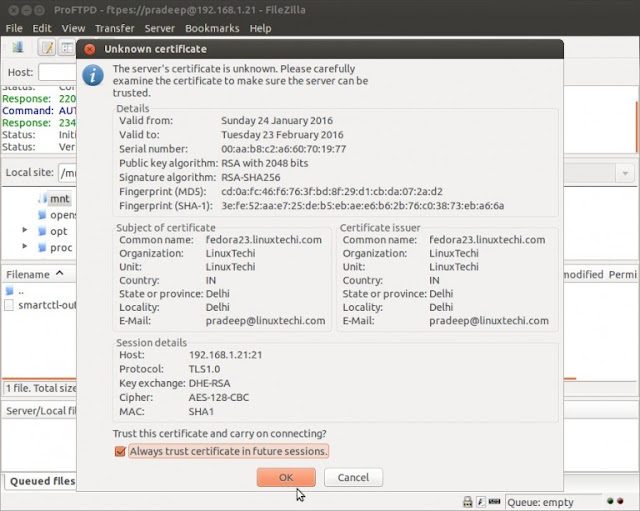The width and height of the screenshot is (640, 511).
Task: Click the Server/Local file column header
Action: coord(40,411)
